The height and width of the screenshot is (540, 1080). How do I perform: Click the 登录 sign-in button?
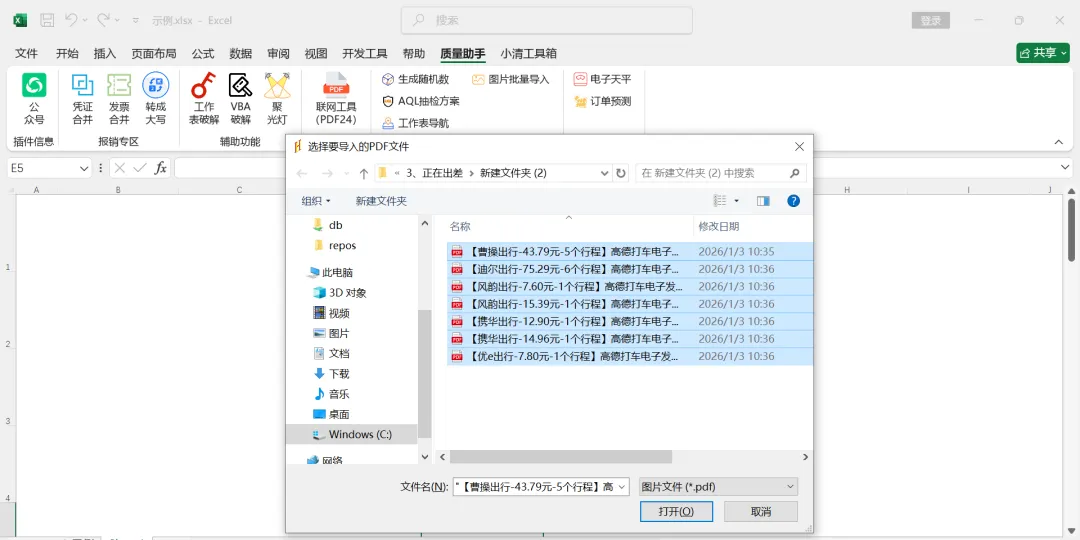(931, 21)
